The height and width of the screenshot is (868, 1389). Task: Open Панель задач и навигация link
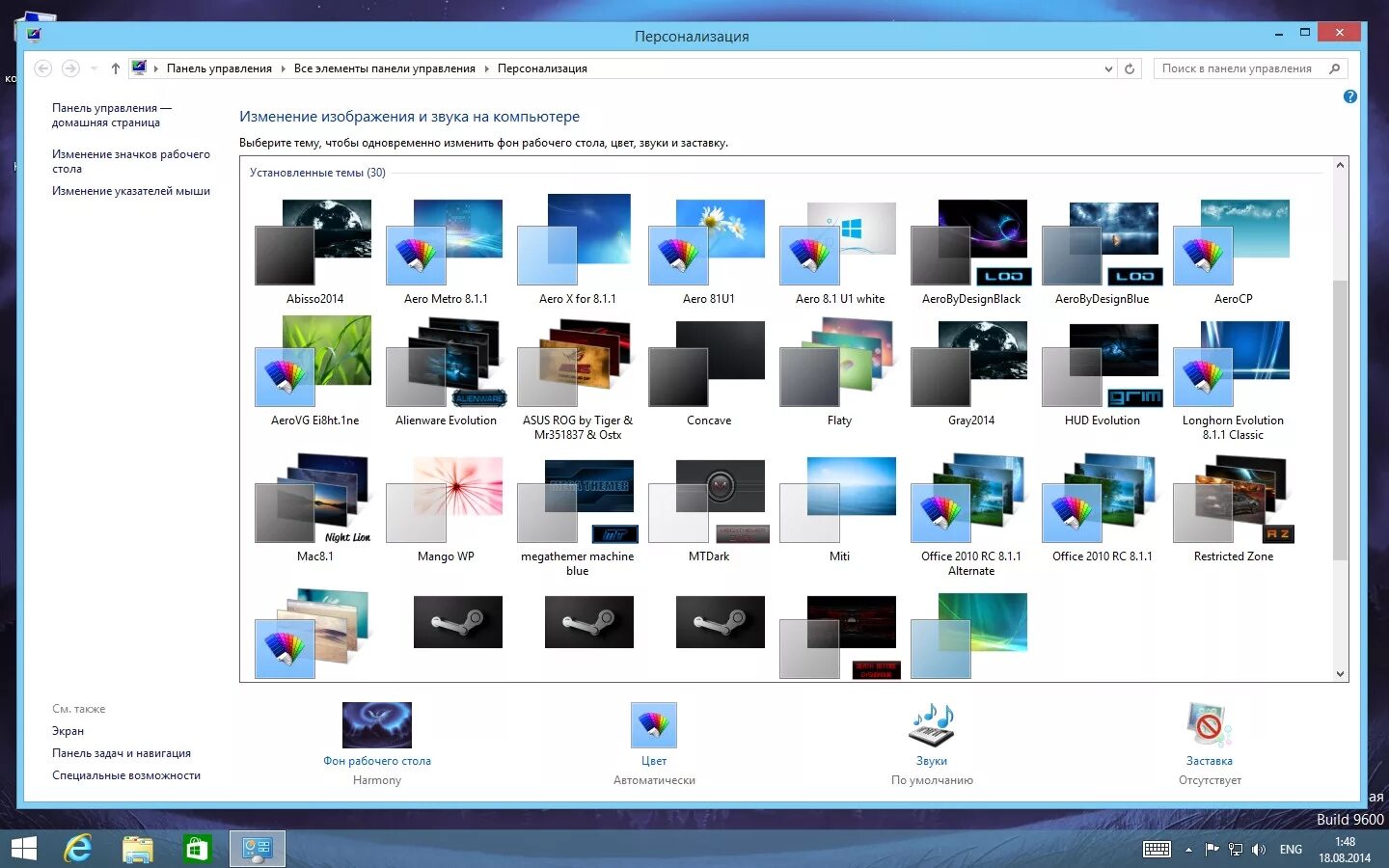click(122, 753)
